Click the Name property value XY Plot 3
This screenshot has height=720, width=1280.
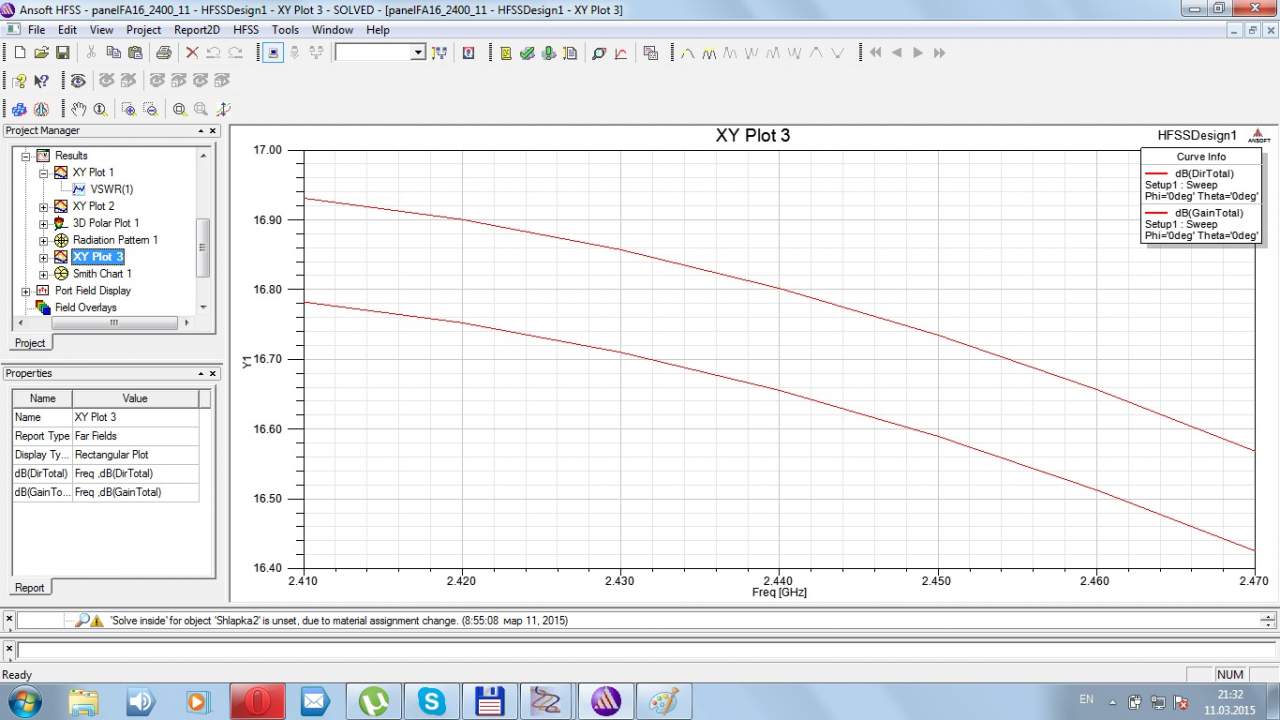(135, 417)
